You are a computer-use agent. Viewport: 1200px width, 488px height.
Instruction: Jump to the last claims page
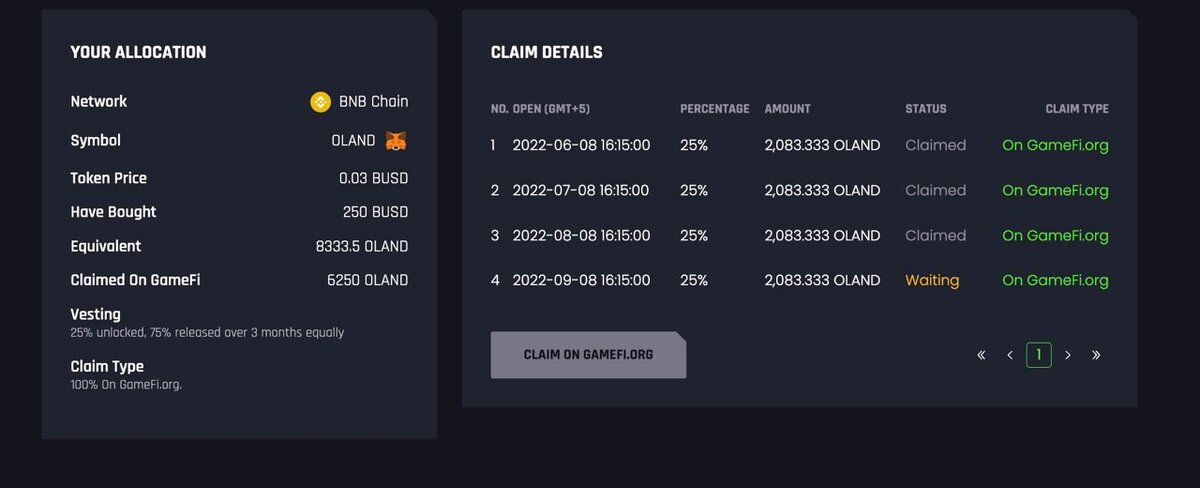point(1096,355)
